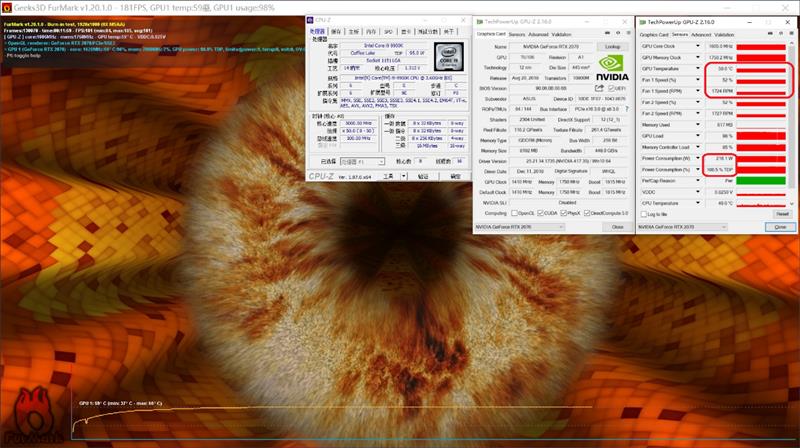800x448 pixels.
Task: Open the GPU Core Clock sensor dropdown arrow
Action: (x=698, y=46)
